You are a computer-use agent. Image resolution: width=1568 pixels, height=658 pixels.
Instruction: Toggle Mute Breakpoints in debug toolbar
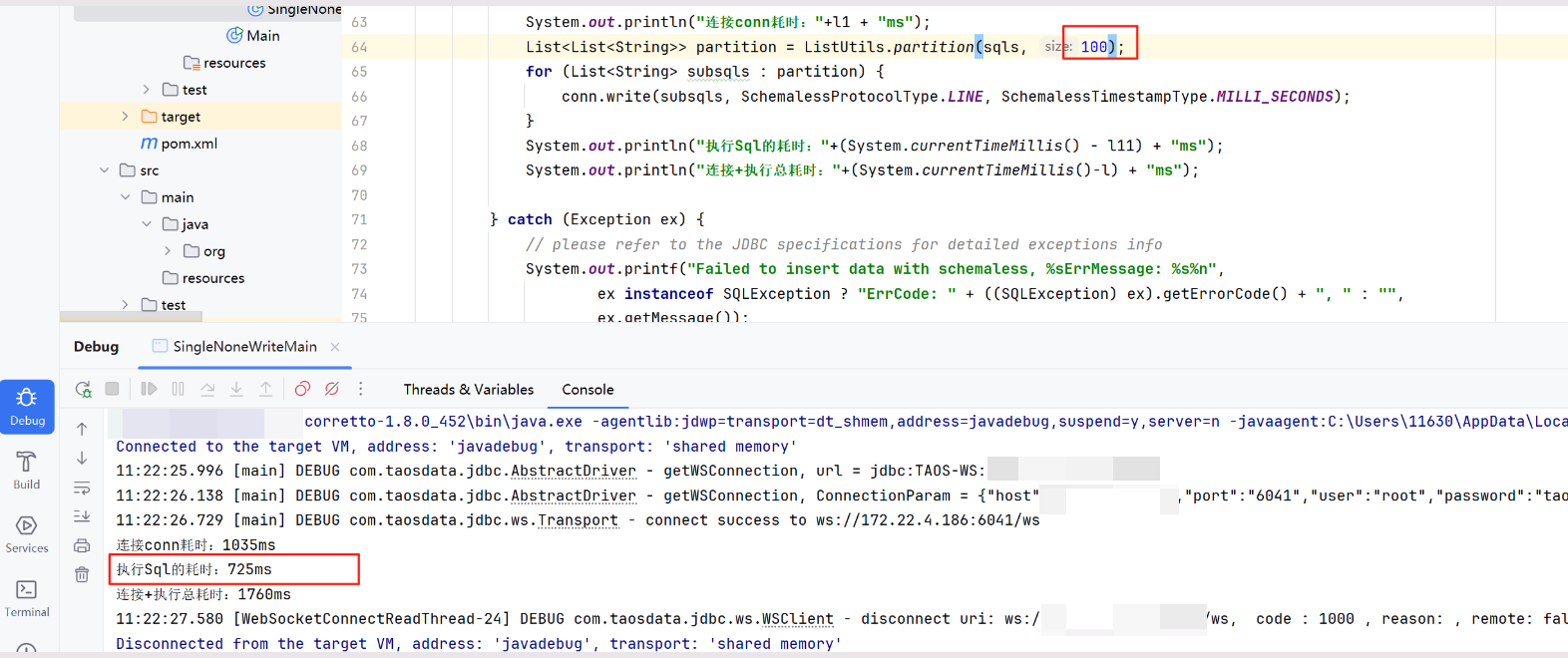pos(332,389)
